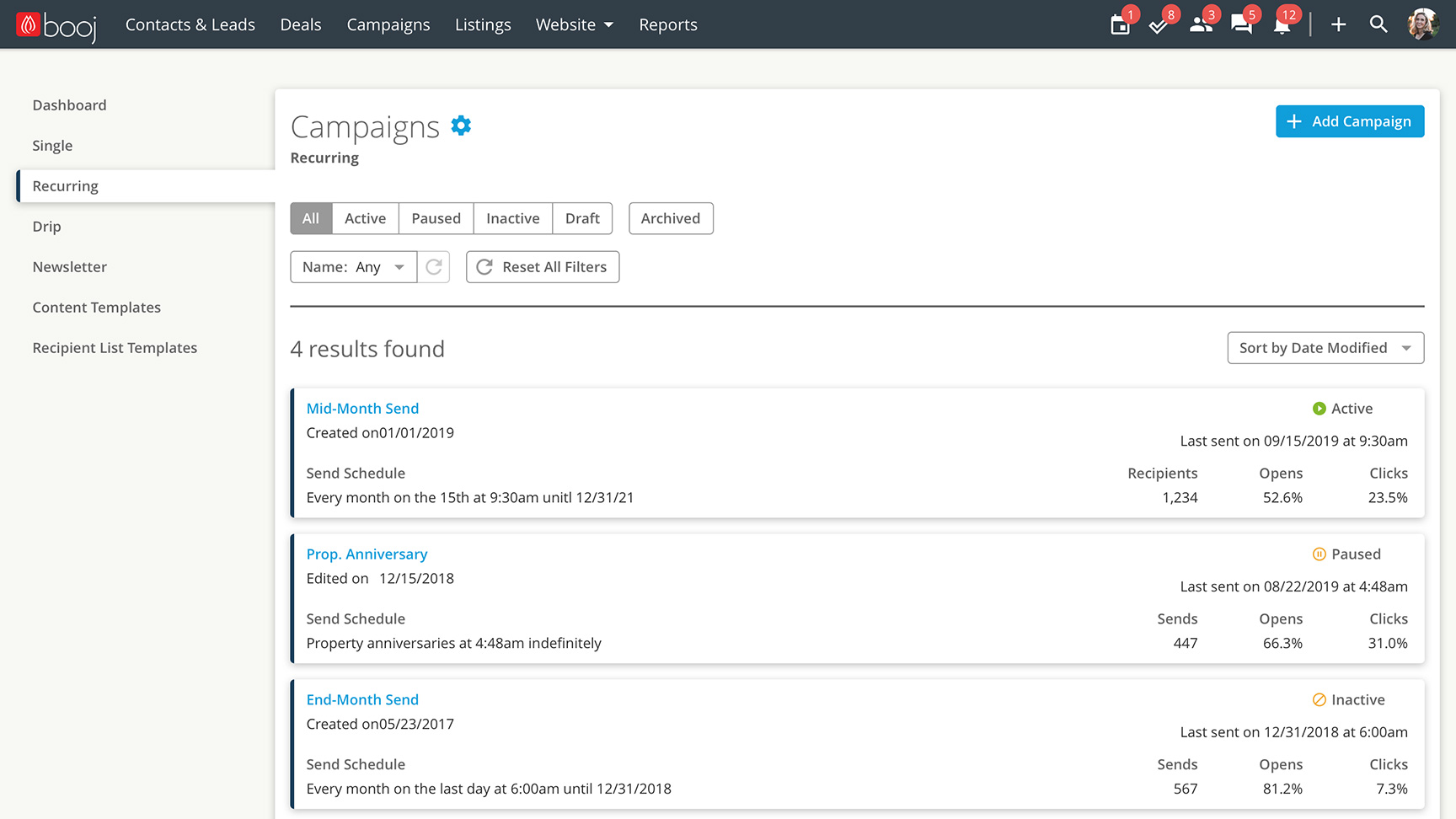Viewport: 1456px width, 819px height.
Task: Expand the Website menu
Action: click(x=574, y=25)
